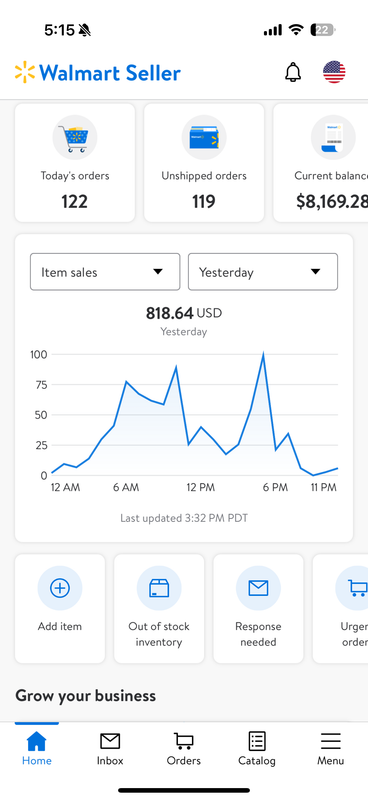Switch to the Catalog tab
Viewport: 368px width, 800px height.
click(x=257, y=748)
